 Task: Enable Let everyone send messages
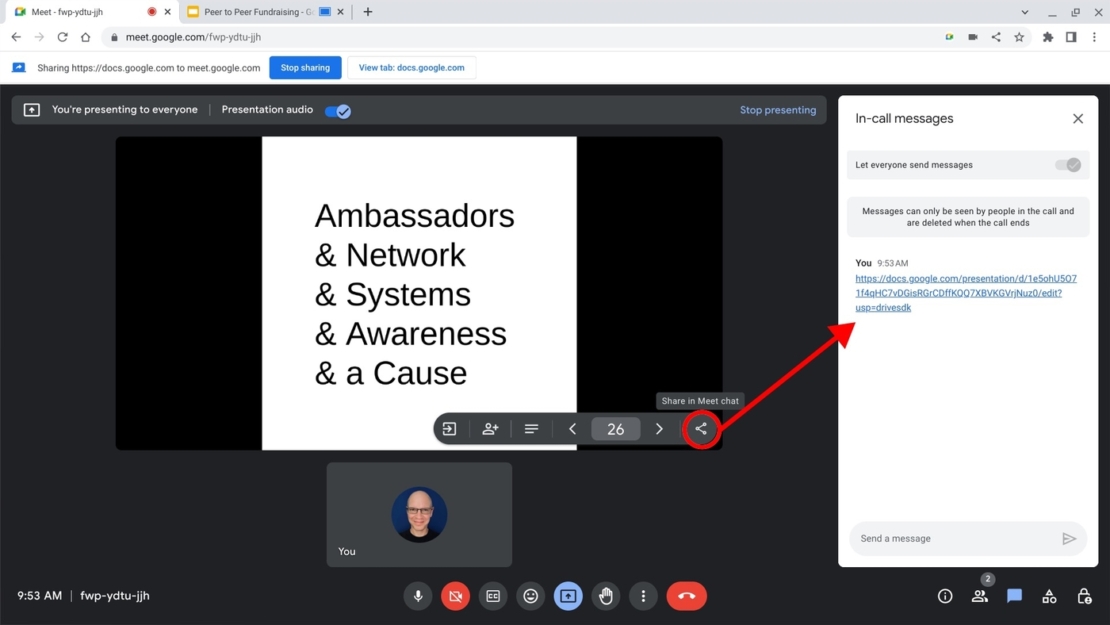(x=1068, y=164)
